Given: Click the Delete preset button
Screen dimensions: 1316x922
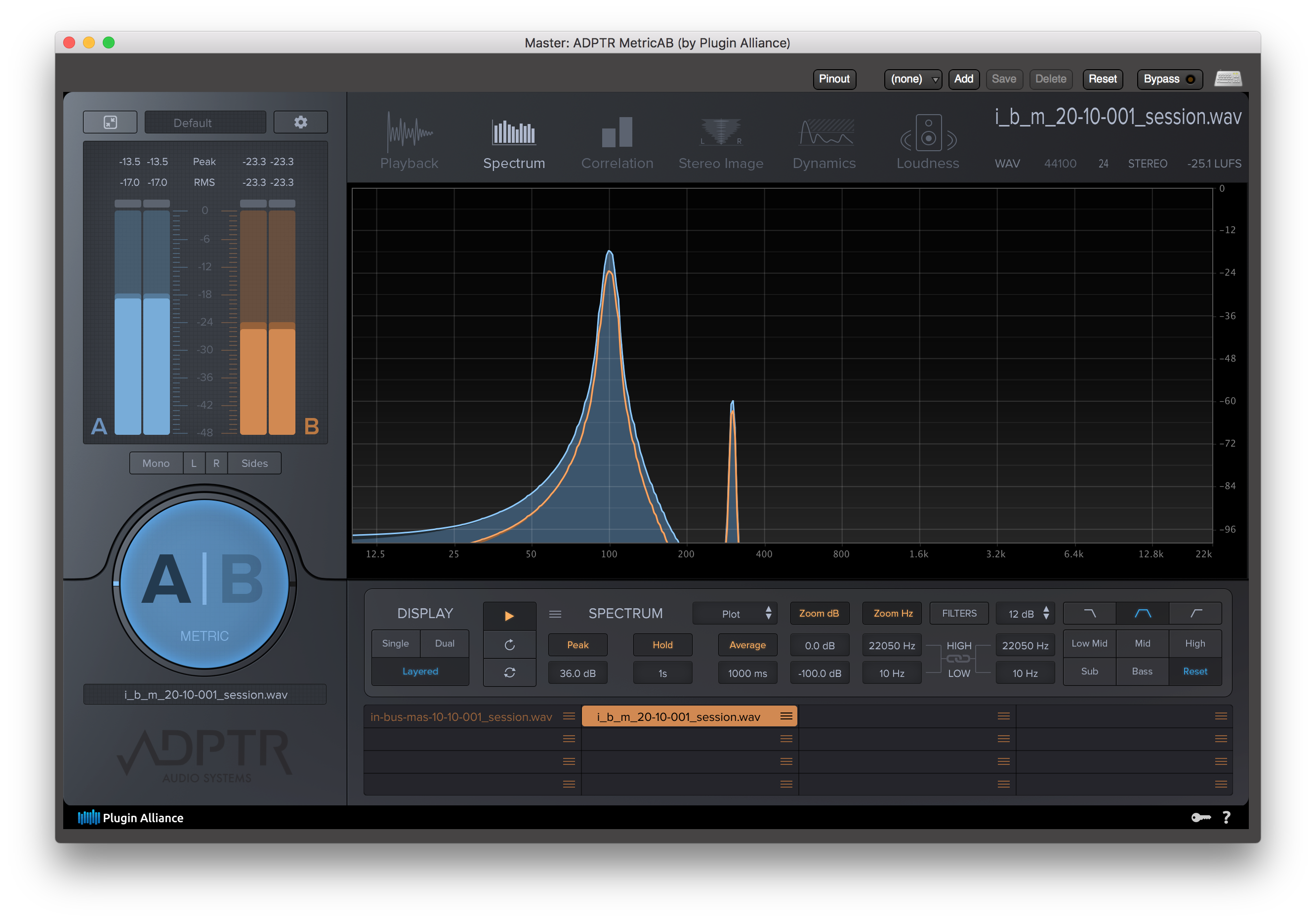Looking at the screenshot, I should (x=1051, y=79).
